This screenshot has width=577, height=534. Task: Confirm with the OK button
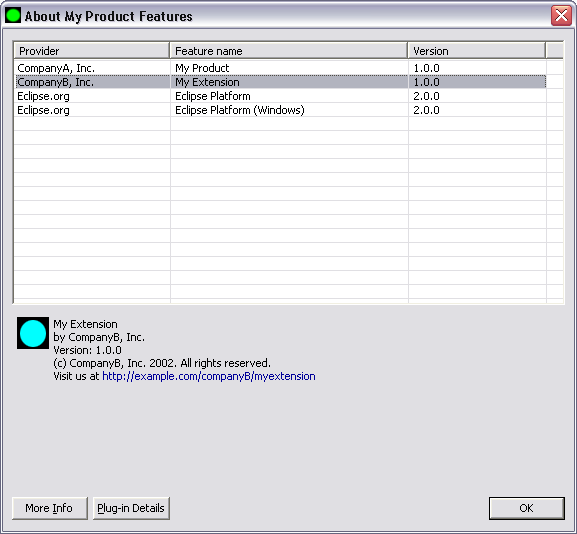(527, 508)
